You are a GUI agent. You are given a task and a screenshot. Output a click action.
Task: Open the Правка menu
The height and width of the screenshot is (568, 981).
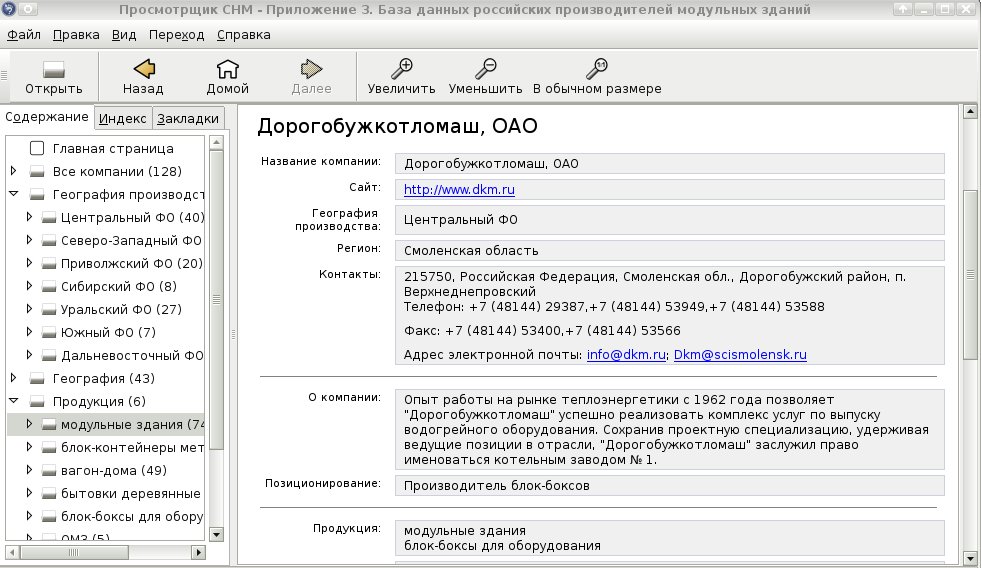click(x=76, y=35)
